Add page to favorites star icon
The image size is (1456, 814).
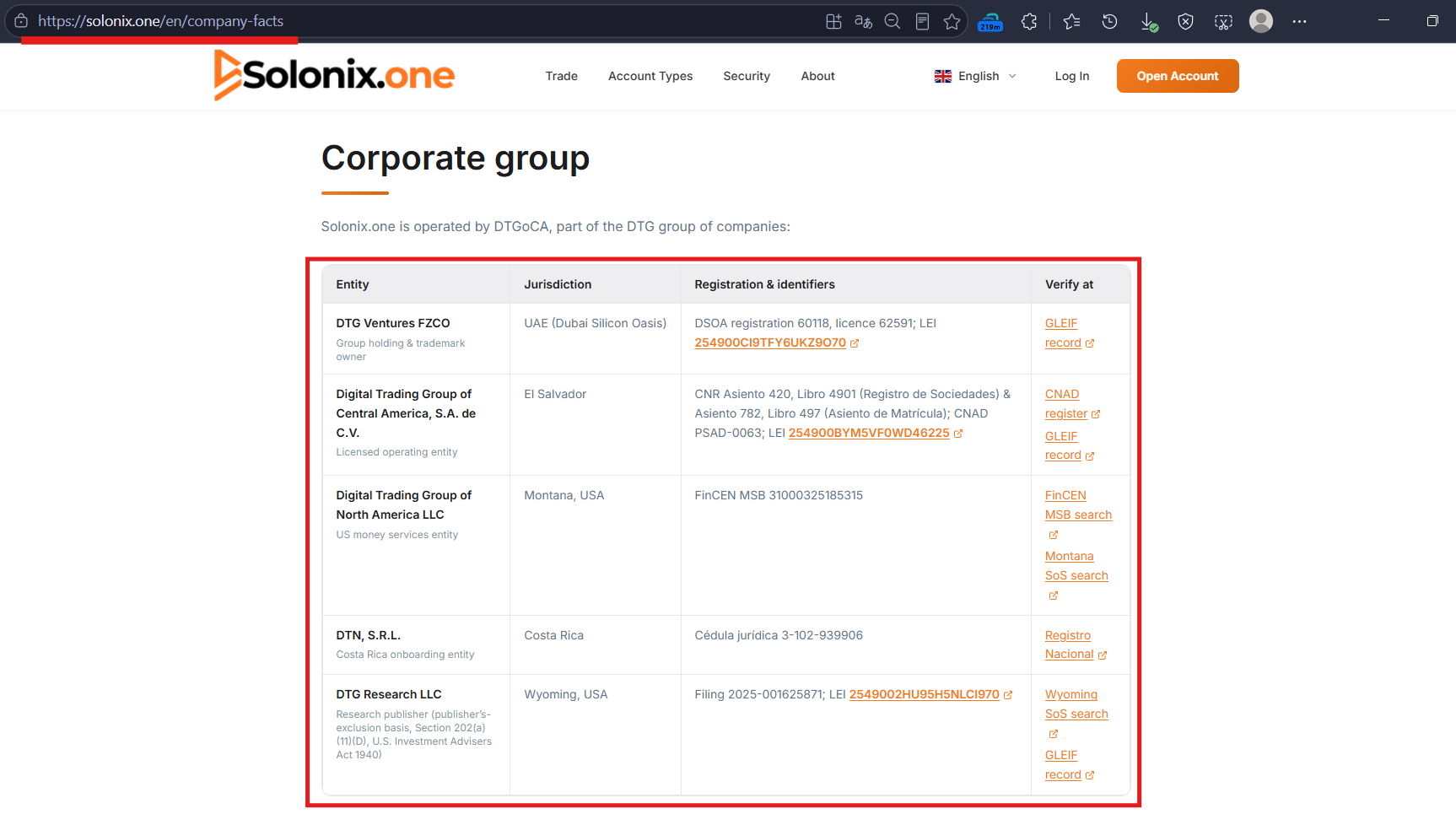(x=952, y=22)
